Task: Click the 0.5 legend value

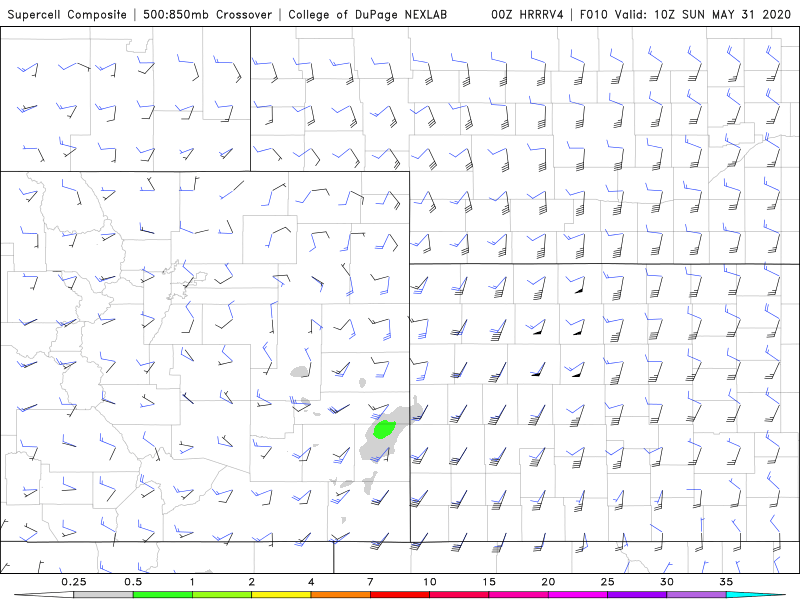Action: coord(133,582)
